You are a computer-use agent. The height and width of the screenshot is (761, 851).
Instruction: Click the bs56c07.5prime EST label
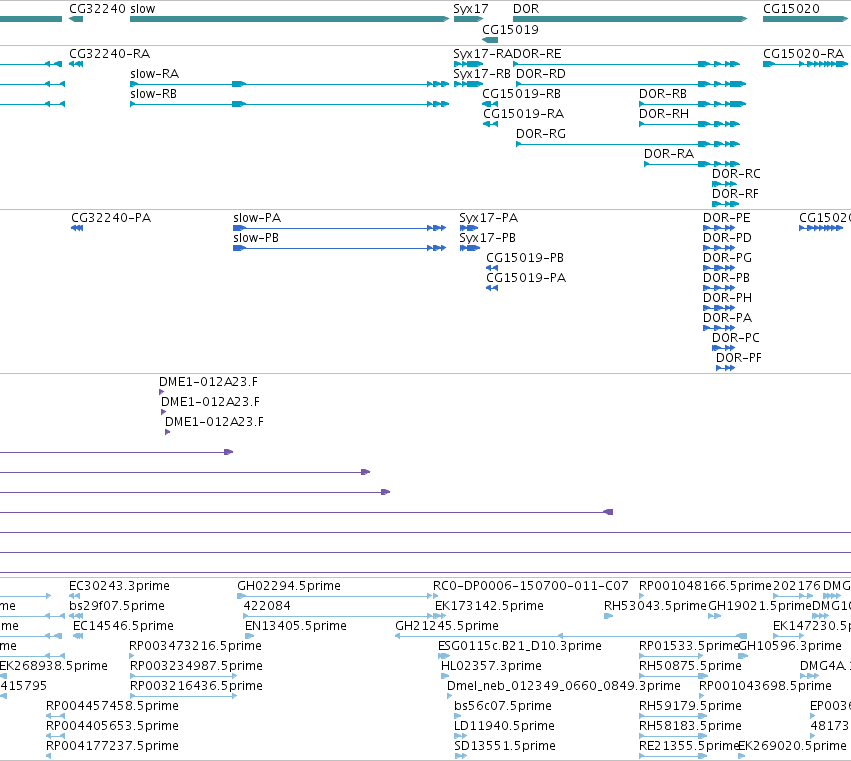pyautogui.click(x=503, y=707)
